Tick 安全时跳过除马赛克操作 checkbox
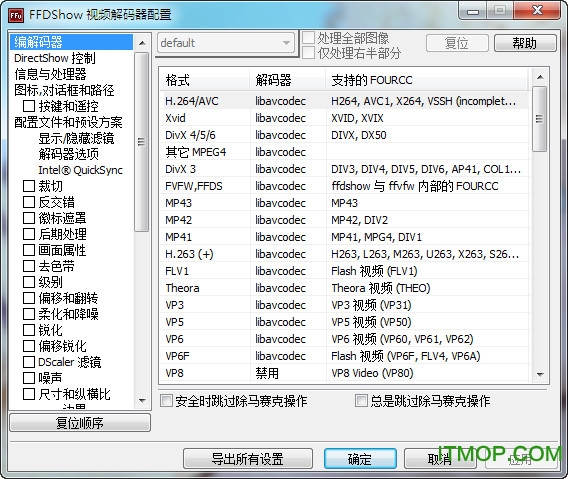Screen dimensions: 568x479 click(x=166, y=401)
